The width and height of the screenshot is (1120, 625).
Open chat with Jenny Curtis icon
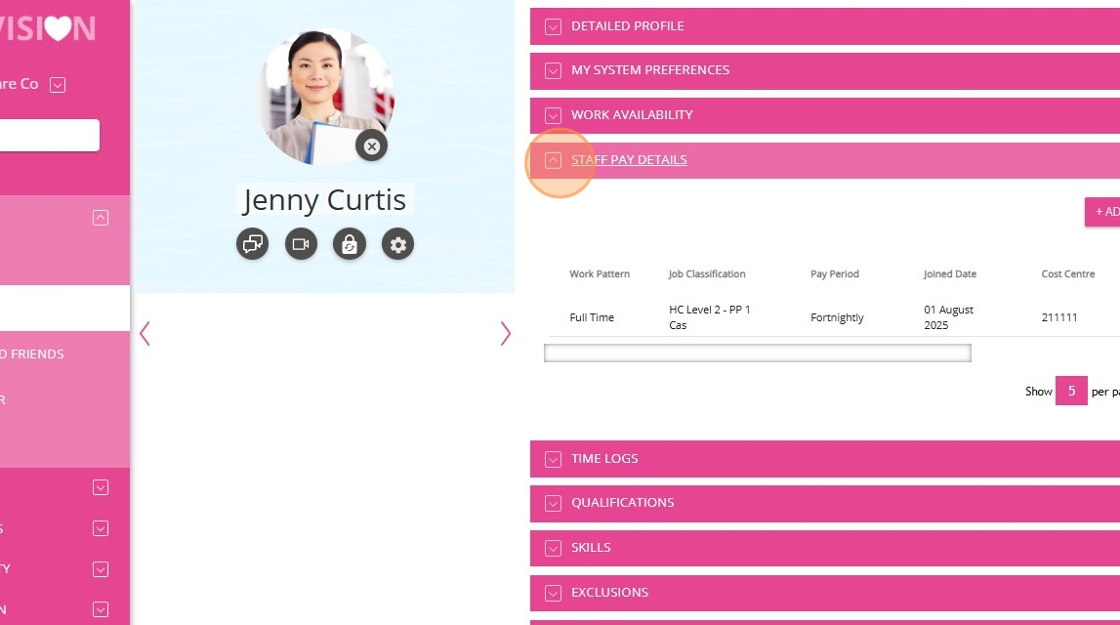[252, 244]
